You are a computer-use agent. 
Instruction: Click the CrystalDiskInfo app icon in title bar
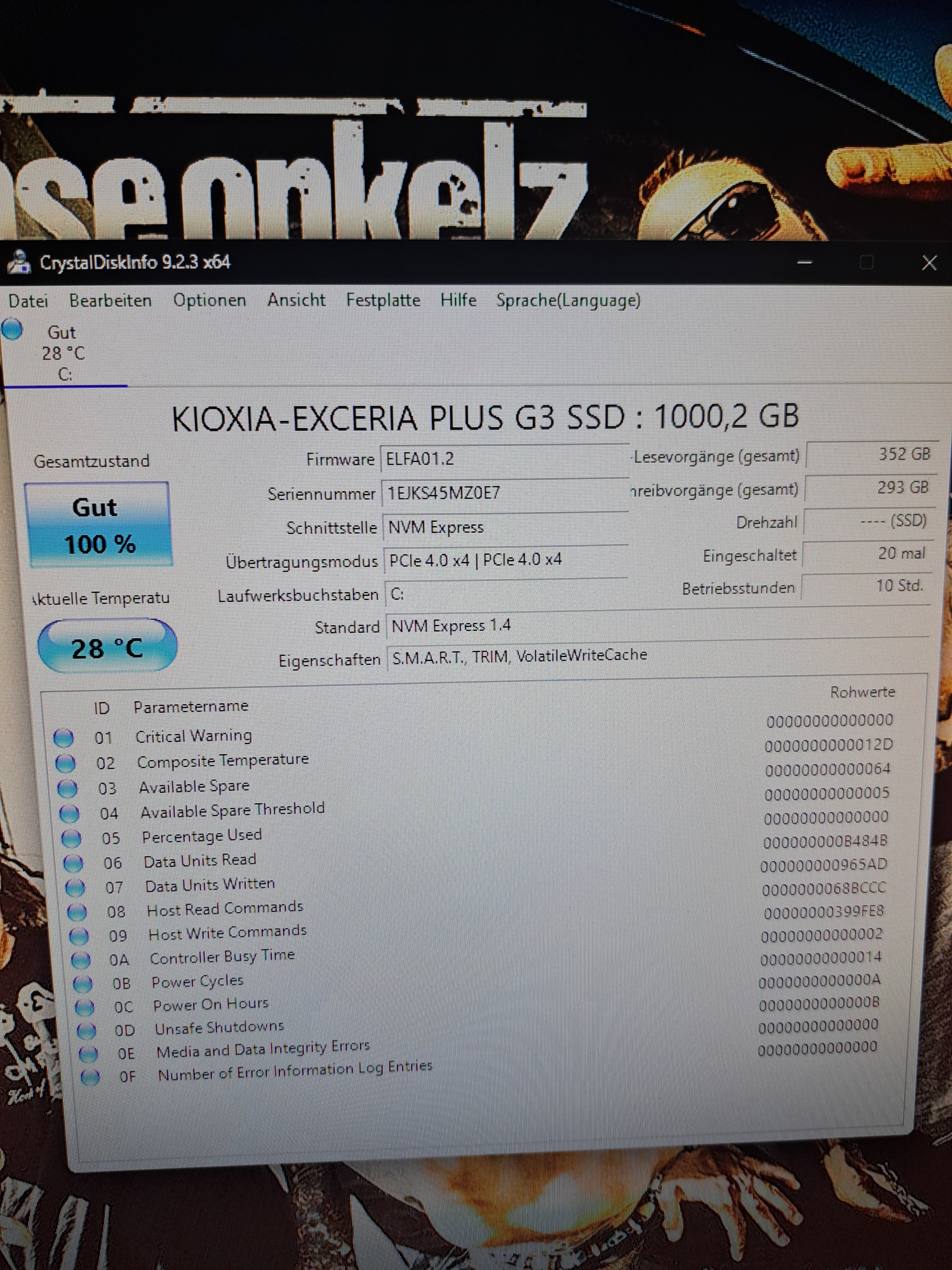point(19,262)
